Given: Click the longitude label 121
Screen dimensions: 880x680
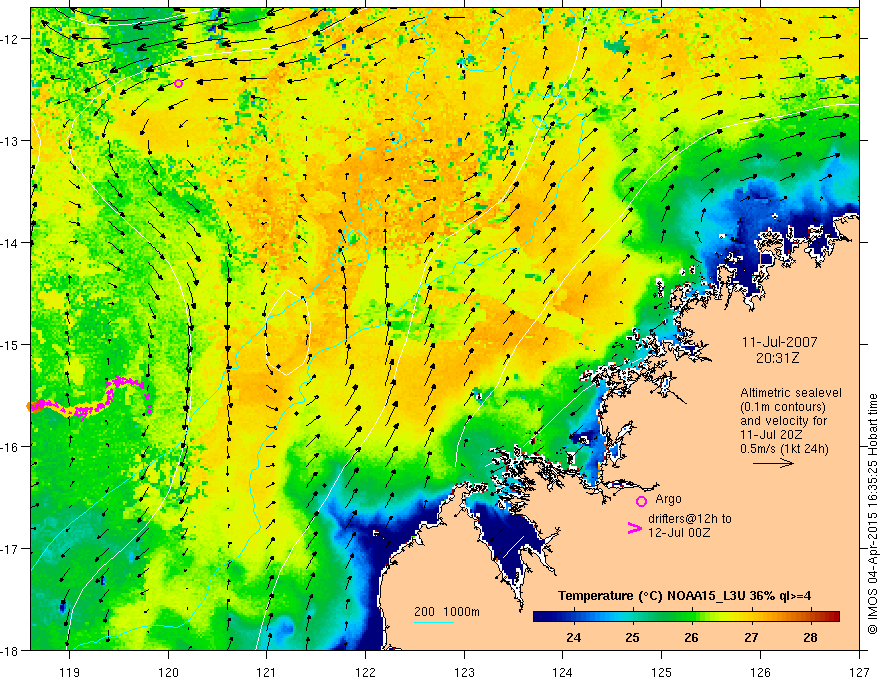Looking at the screenshot, I should coord(267,672).
